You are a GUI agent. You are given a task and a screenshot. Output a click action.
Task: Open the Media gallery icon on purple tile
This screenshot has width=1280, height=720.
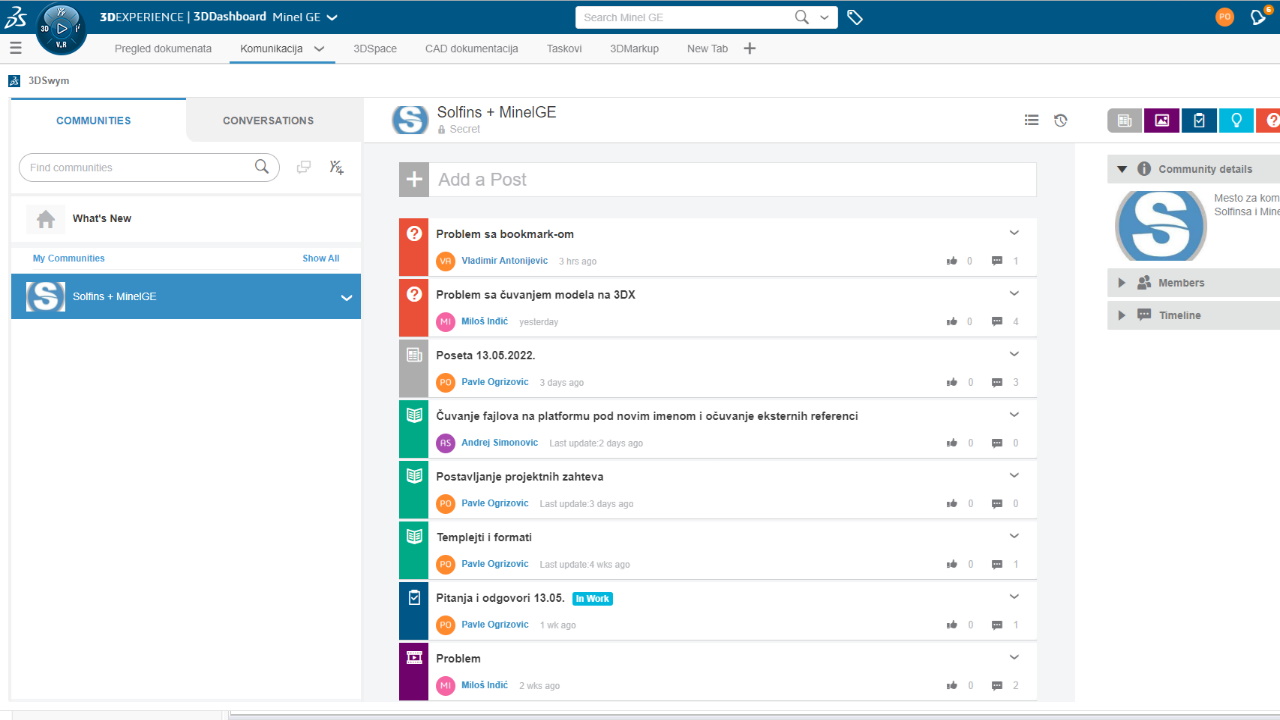(x=1161, y=120)
